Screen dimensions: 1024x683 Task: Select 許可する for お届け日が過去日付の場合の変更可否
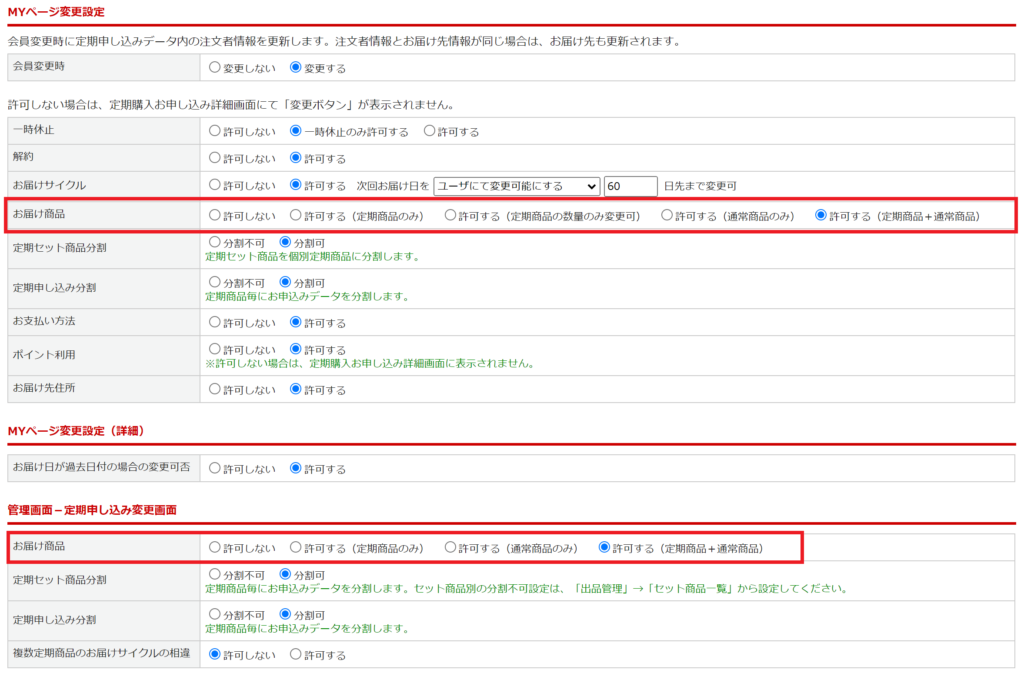point(295,468)
